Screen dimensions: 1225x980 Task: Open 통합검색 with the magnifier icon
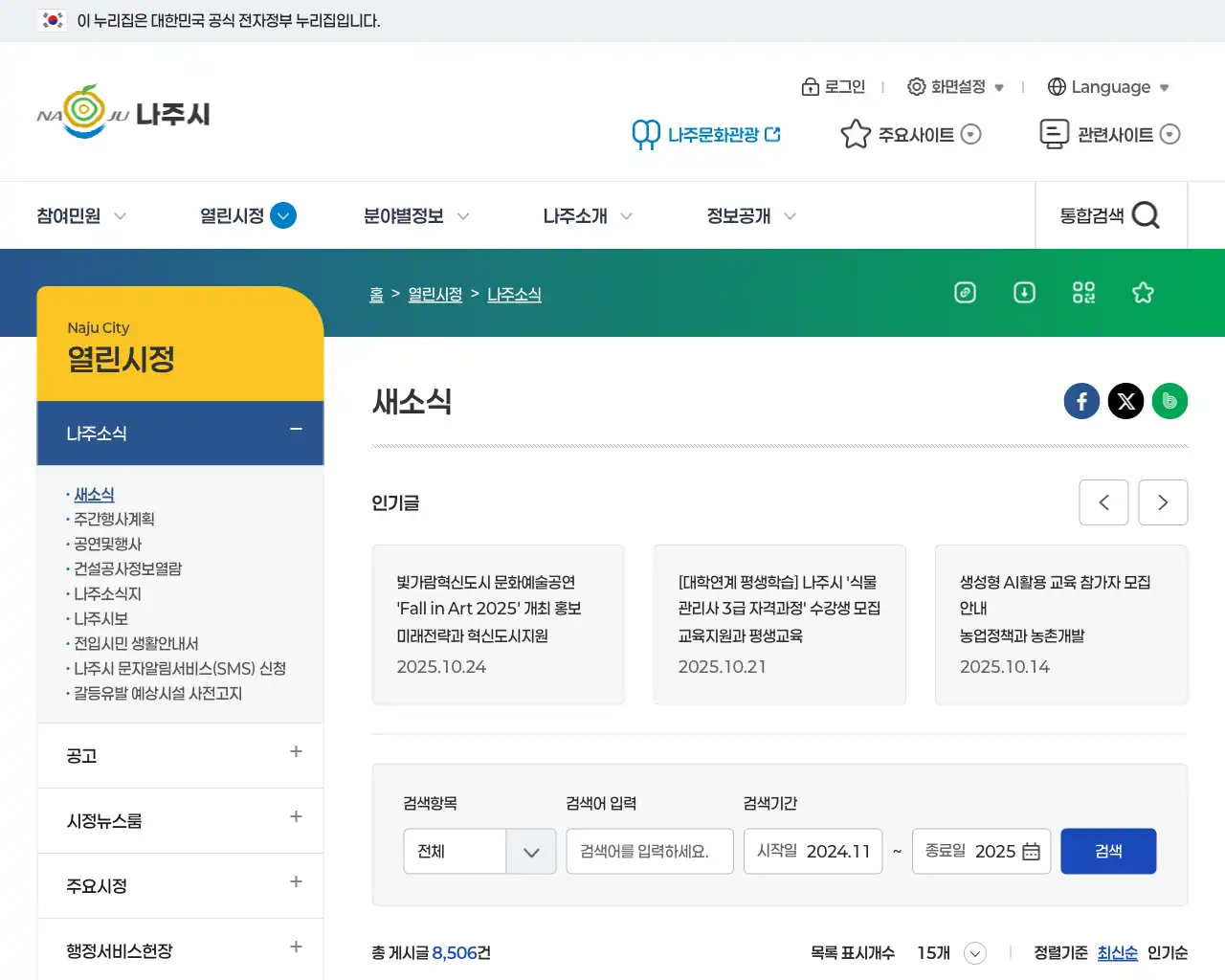(1147, 215)
